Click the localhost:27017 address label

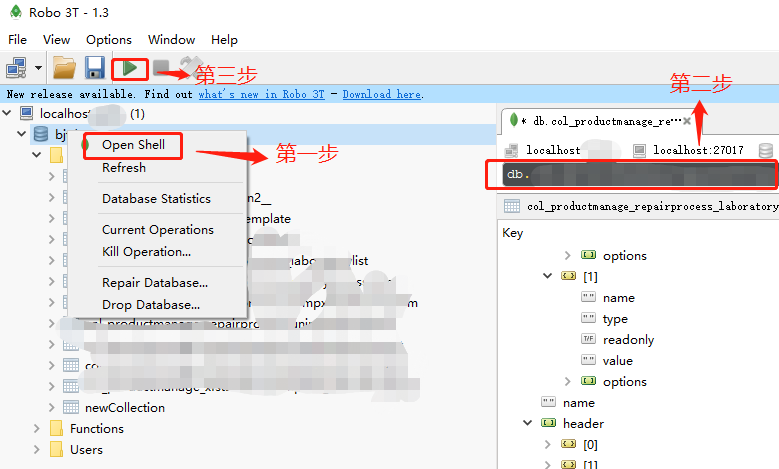tap(698, 150)
